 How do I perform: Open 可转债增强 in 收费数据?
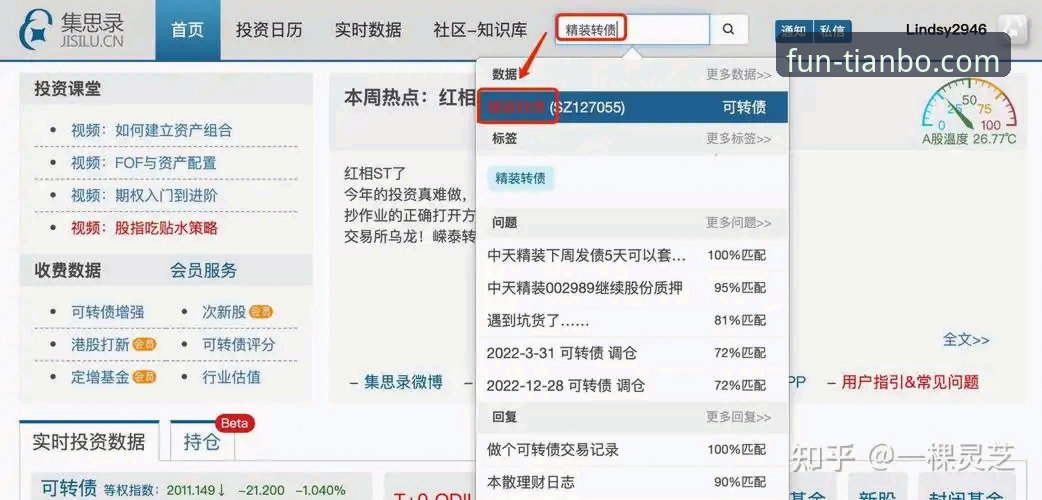click(108, 312)
